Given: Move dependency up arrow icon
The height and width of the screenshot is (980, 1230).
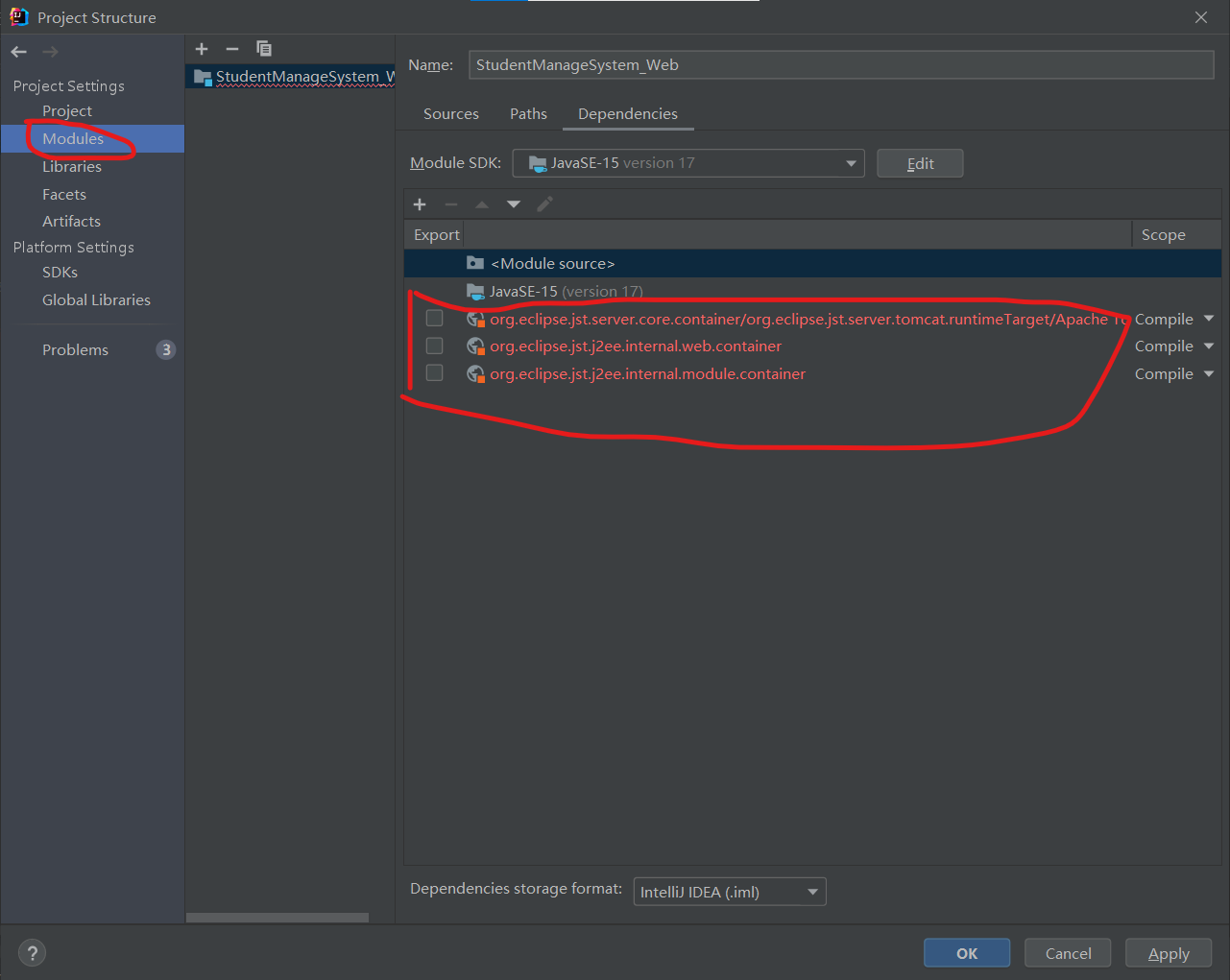Looking at the screenshot, I should (482, 204).
